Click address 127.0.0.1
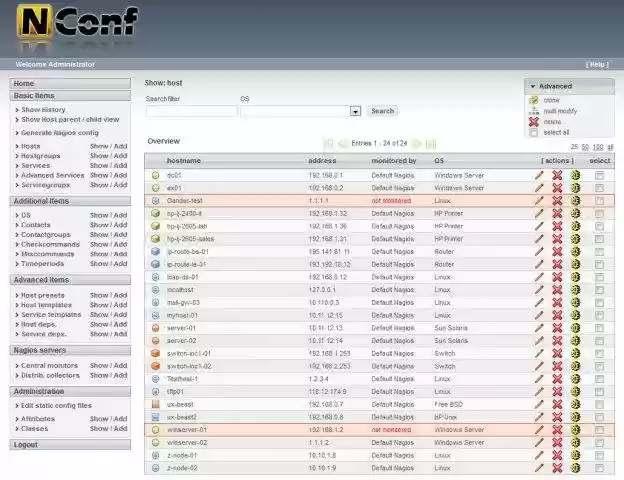This screenshot has width=624, height=480. tap(322, 290)
